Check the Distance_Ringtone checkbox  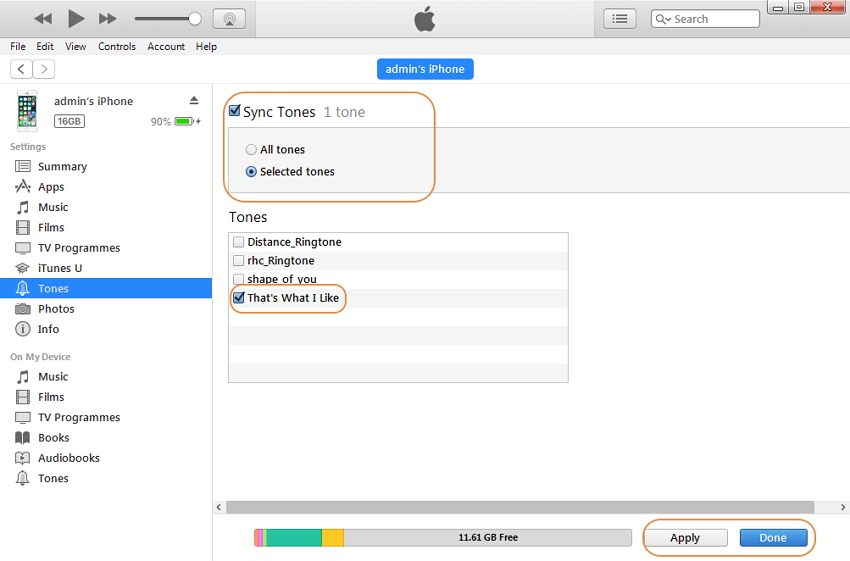pyautogui.click(x=238, y=242)
